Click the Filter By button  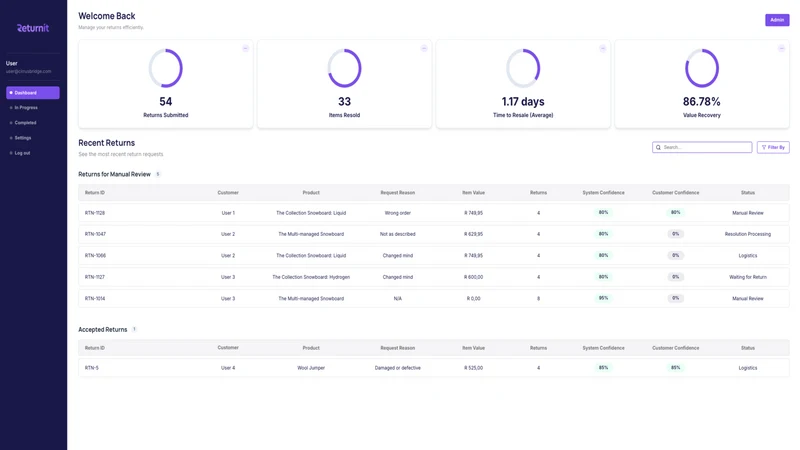point(773,147)
